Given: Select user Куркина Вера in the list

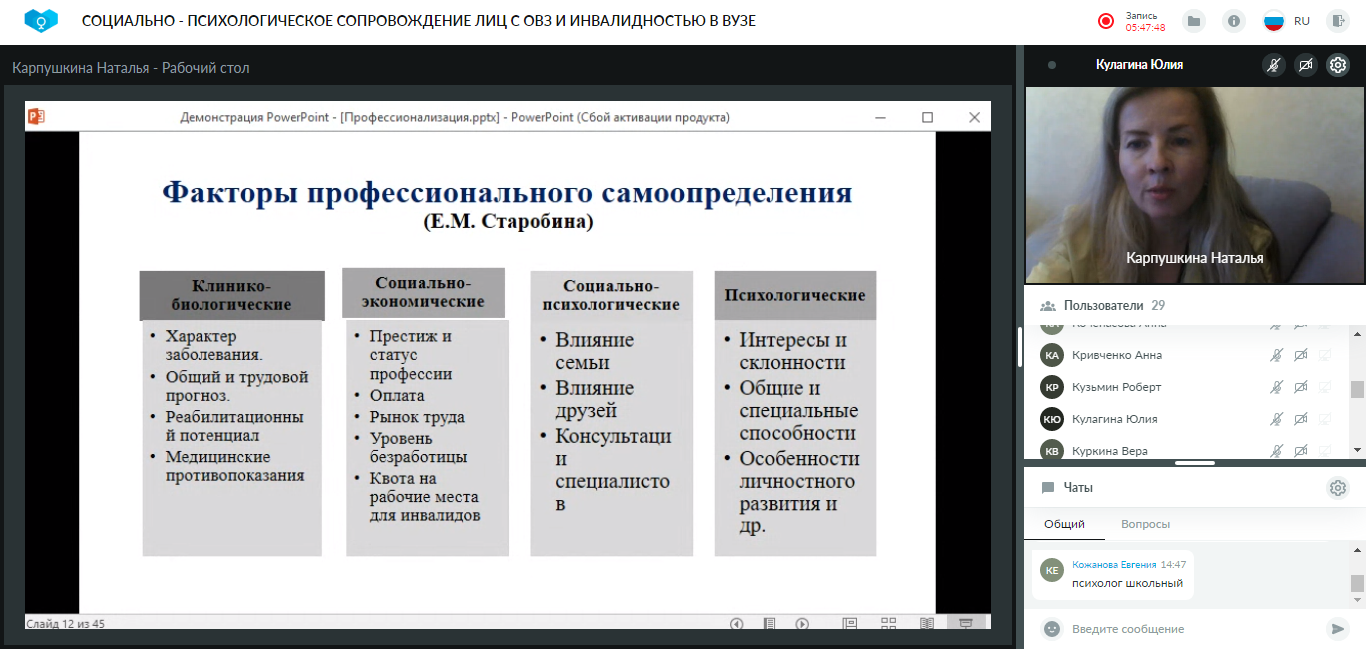Looking at the screenshot, I should 1110,451.
